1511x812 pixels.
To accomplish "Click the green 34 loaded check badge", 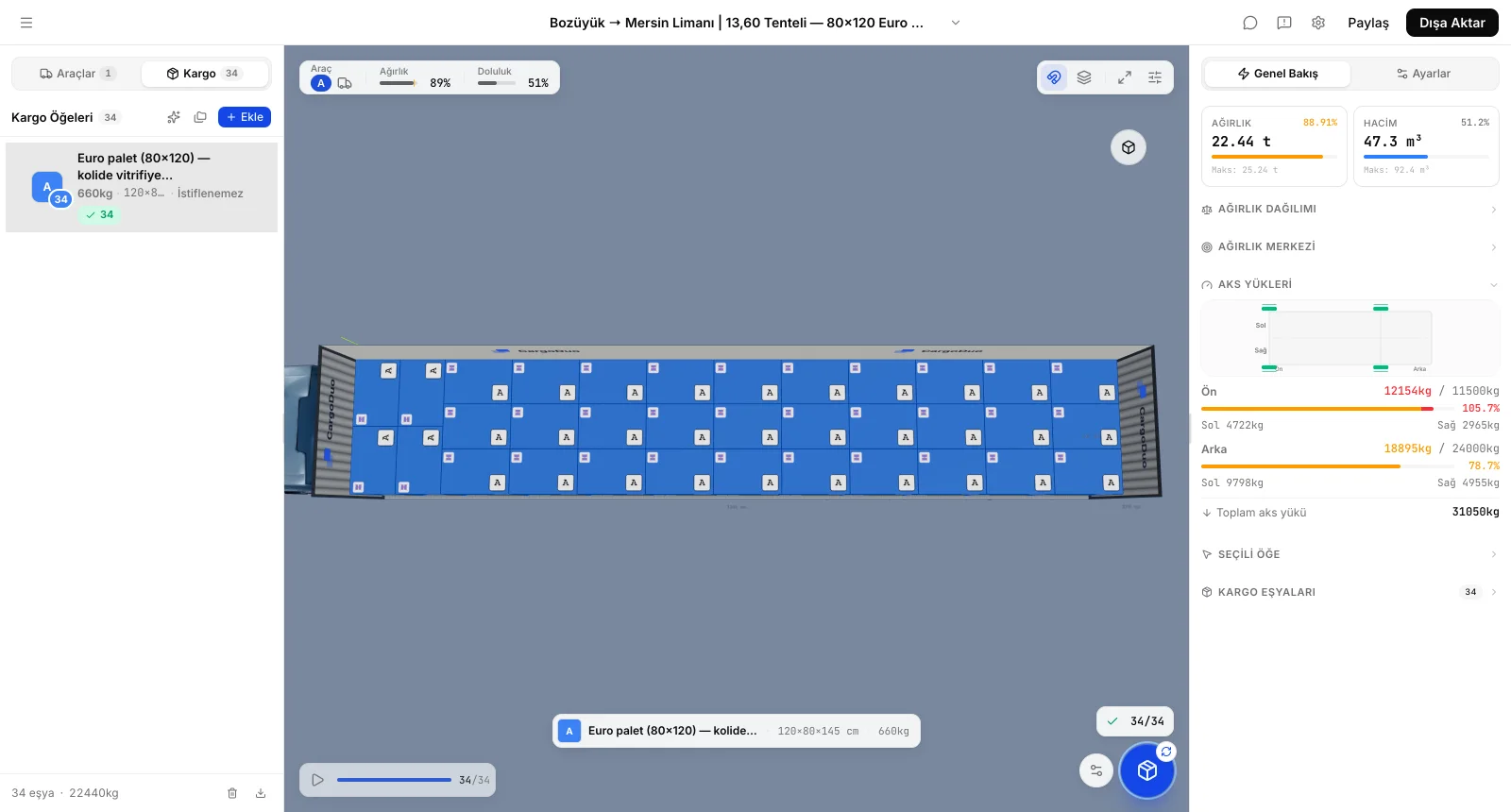I will click(x=99, y=215).
